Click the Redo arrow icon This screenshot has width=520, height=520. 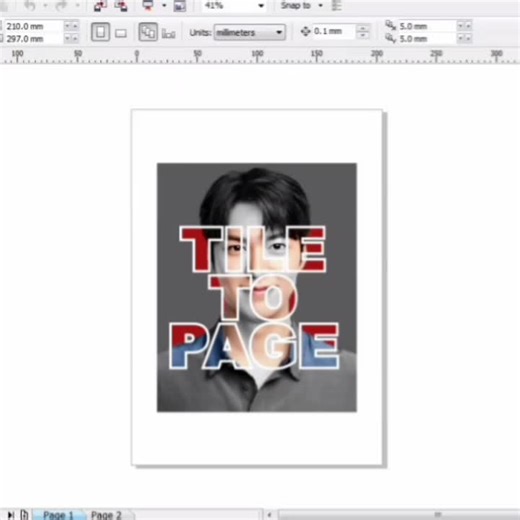pos(61,5)
